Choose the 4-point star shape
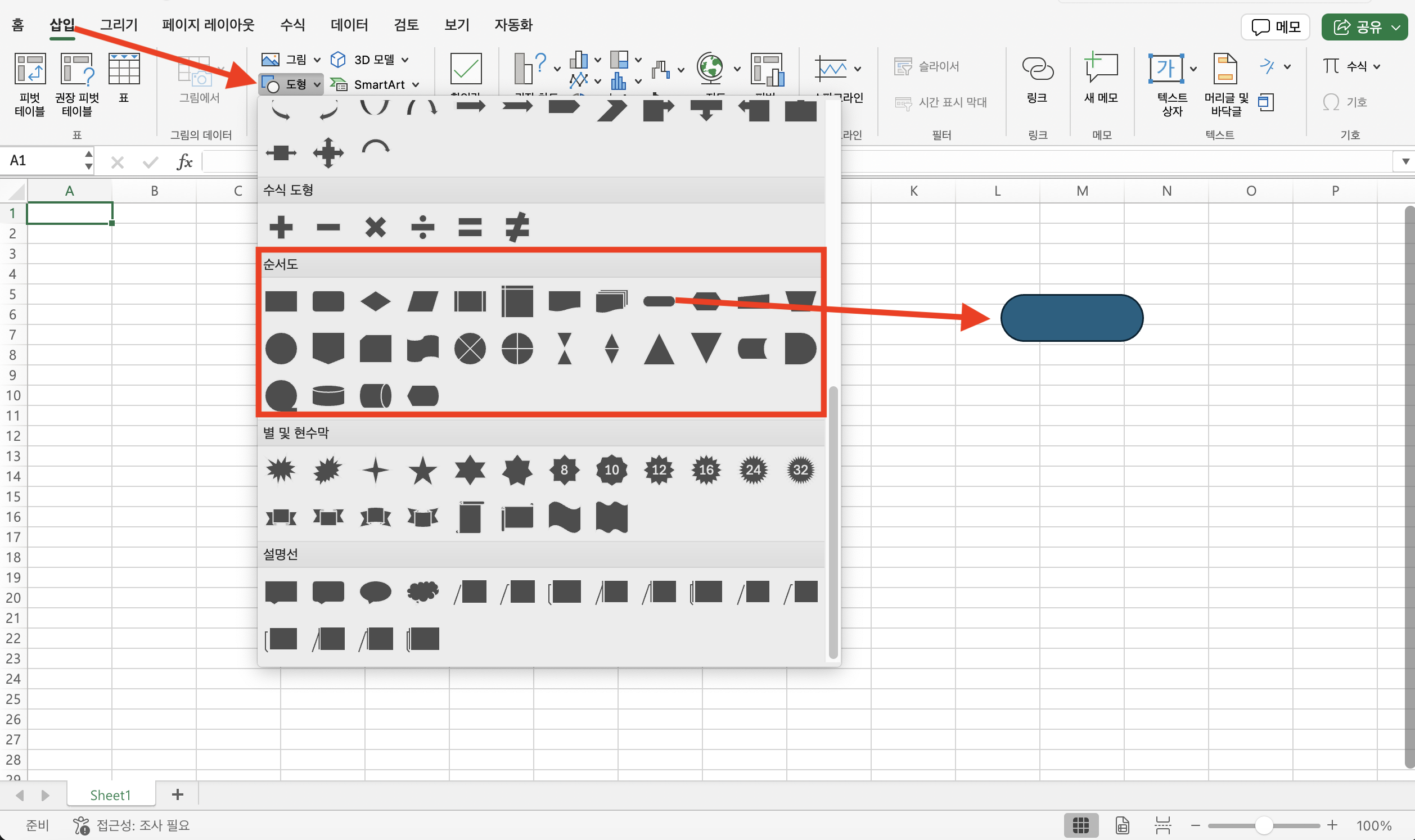 coord(375,470)
